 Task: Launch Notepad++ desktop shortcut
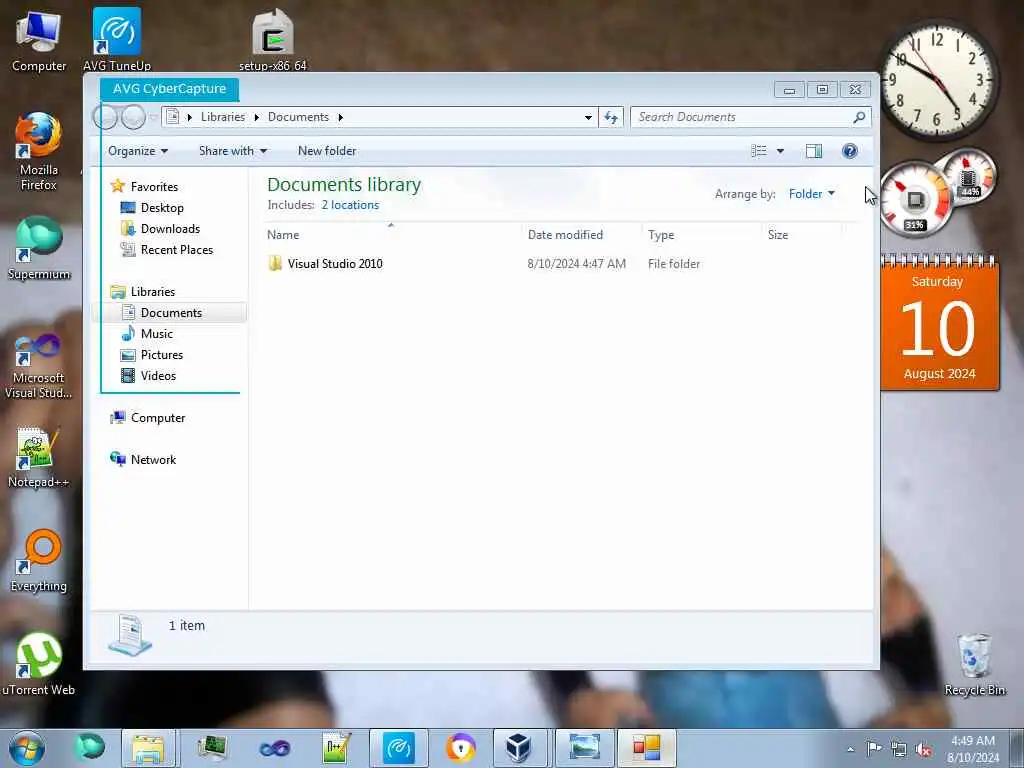39,458
